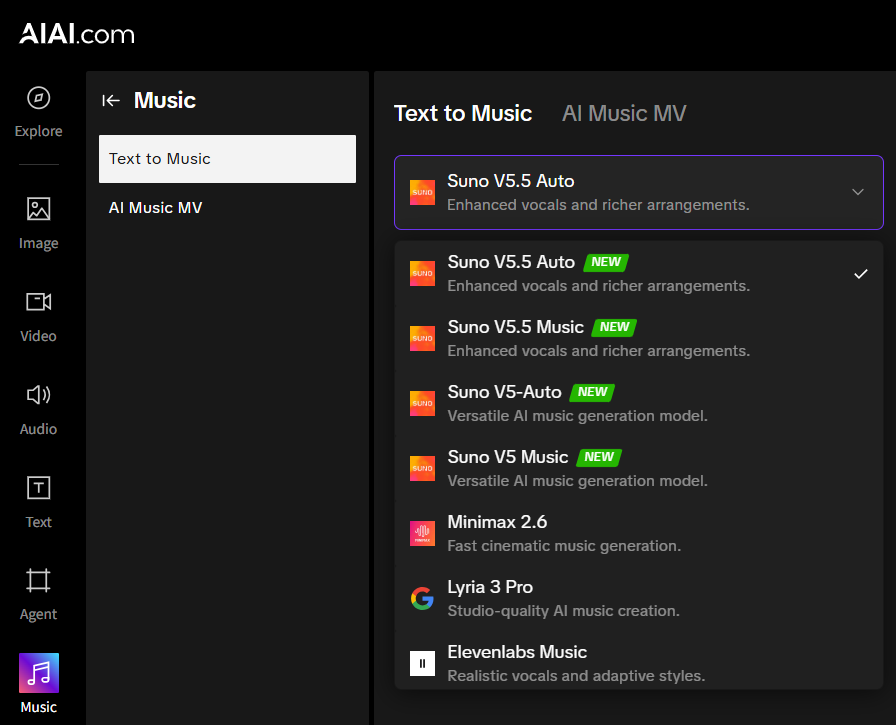Click the Elevenlabs logo icon
Screen dimensions: 896x725
[422, 664]
